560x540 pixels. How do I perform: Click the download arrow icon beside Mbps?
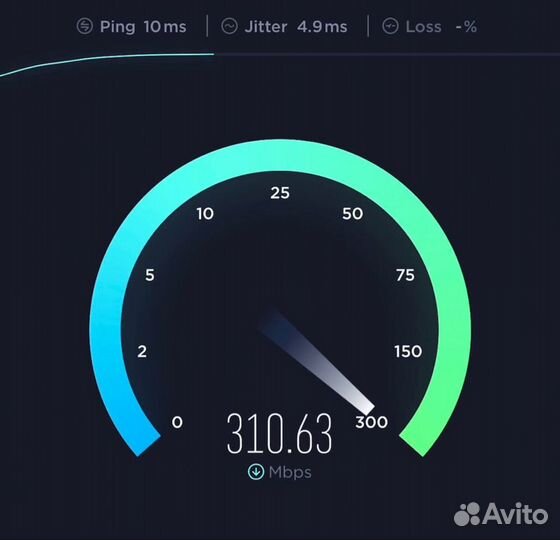point(256,471)
